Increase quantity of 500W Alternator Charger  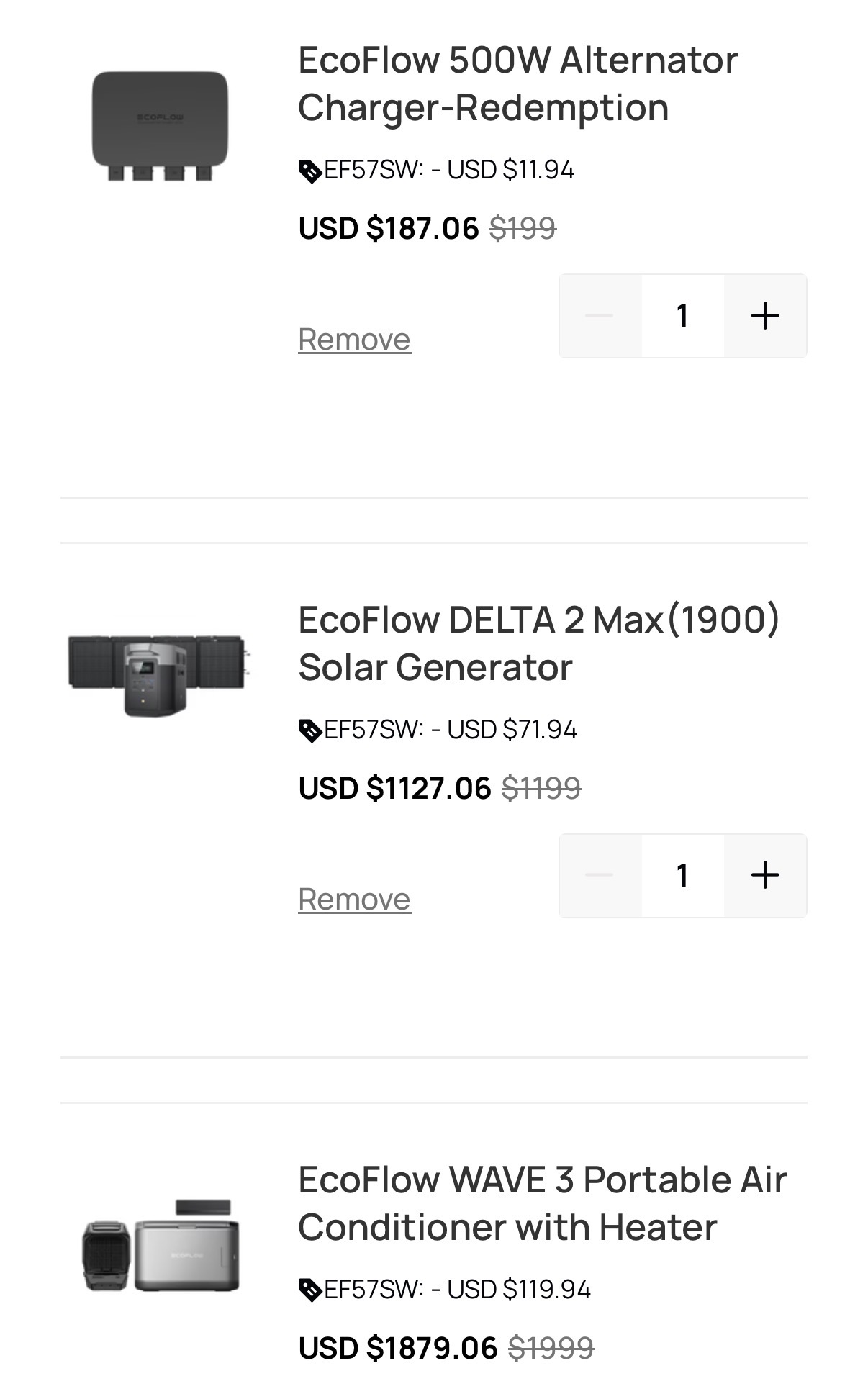[765, 316]
